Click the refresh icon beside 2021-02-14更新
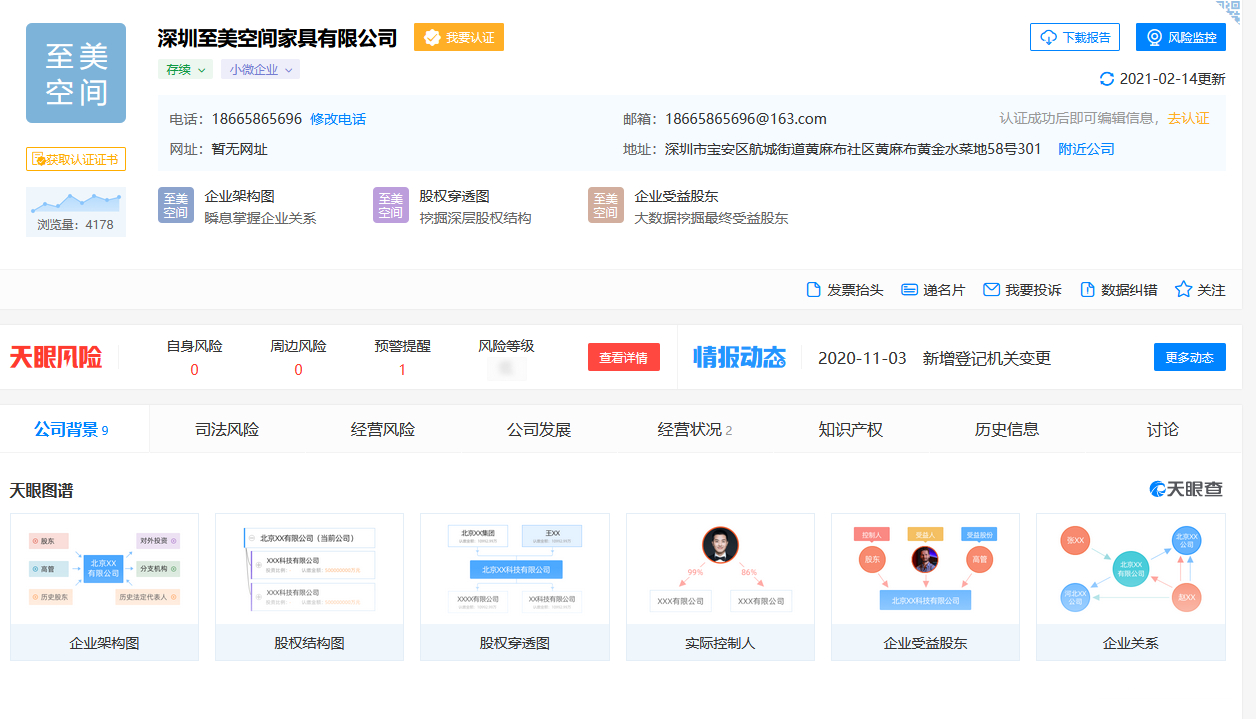1256x719 pixels. coord(1106,79)
